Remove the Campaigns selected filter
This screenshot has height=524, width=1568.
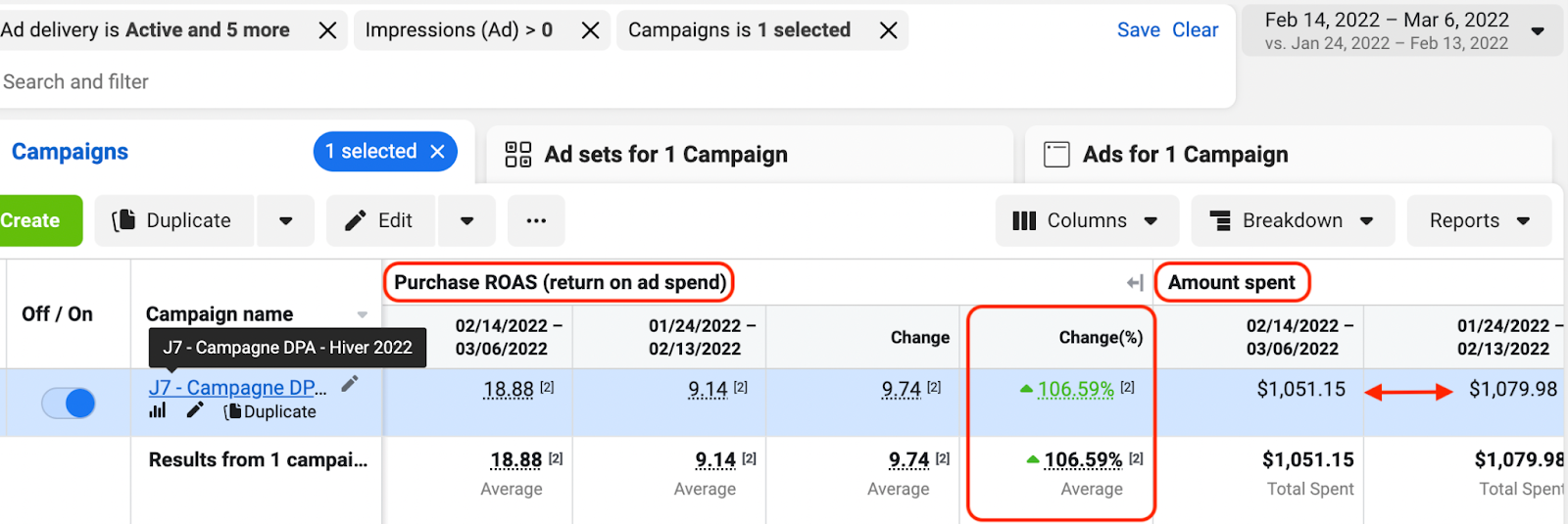pyautogui.click(x=888, y=30)
